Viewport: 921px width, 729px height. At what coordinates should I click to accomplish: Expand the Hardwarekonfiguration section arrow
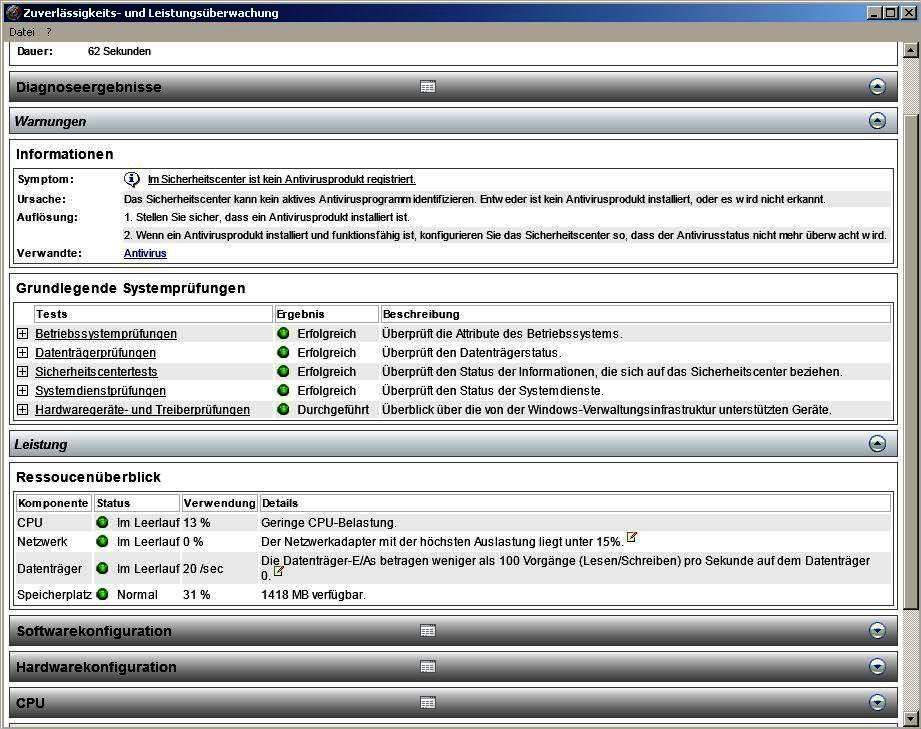877,667
